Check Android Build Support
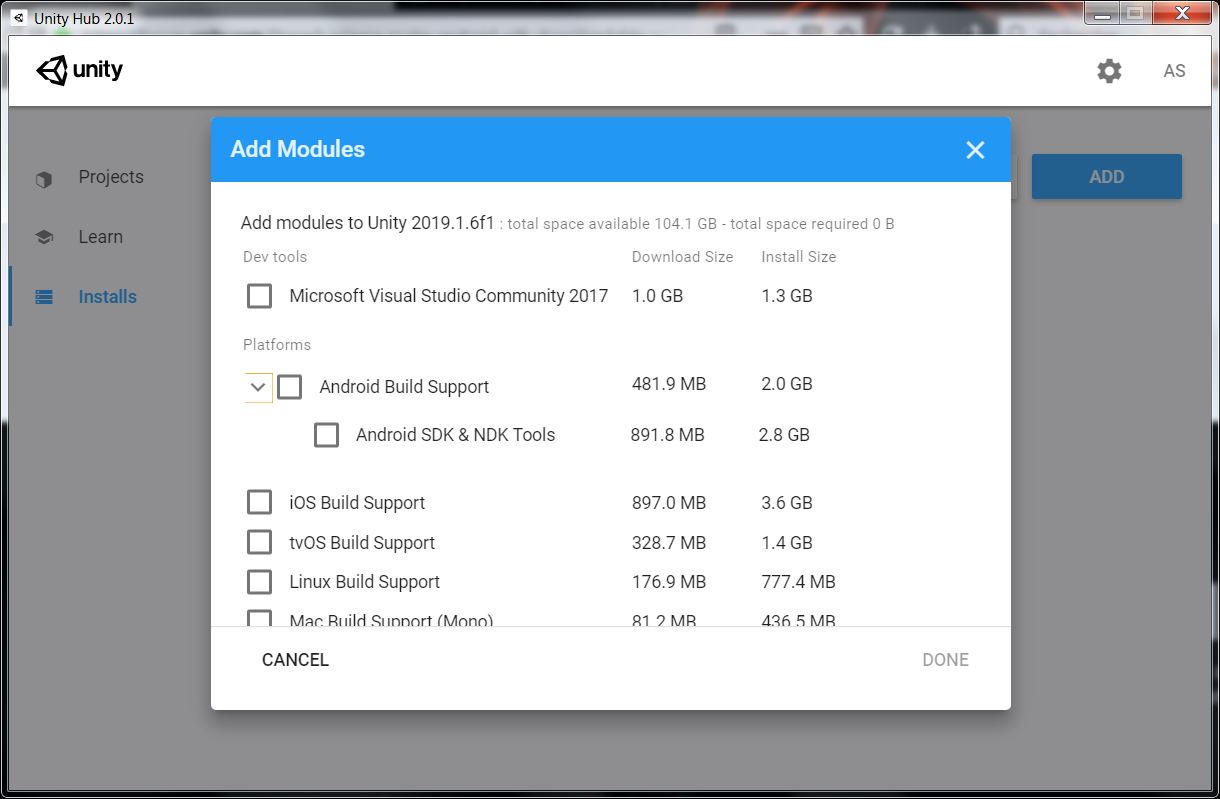Viewport: 1220px width, 799px height. coord(289,387)
